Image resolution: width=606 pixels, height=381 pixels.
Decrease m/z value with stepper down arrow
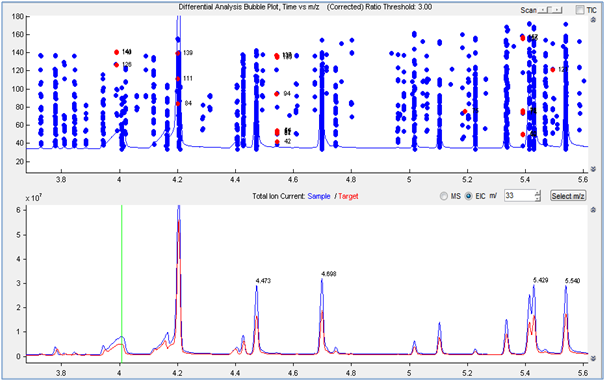point(538,198)
